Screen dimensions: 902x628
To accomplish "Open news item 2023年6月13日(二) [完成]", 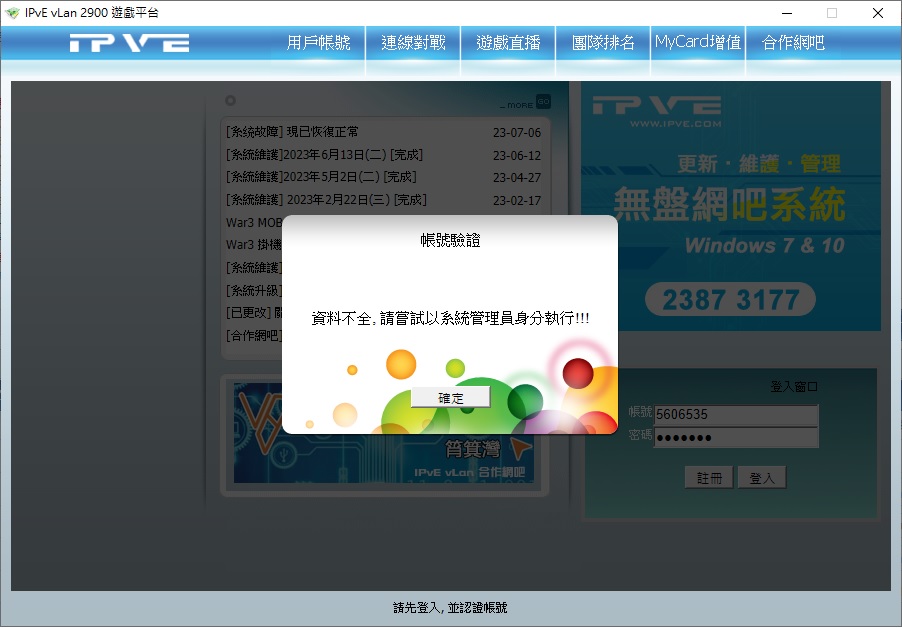I will pos(324,155).
